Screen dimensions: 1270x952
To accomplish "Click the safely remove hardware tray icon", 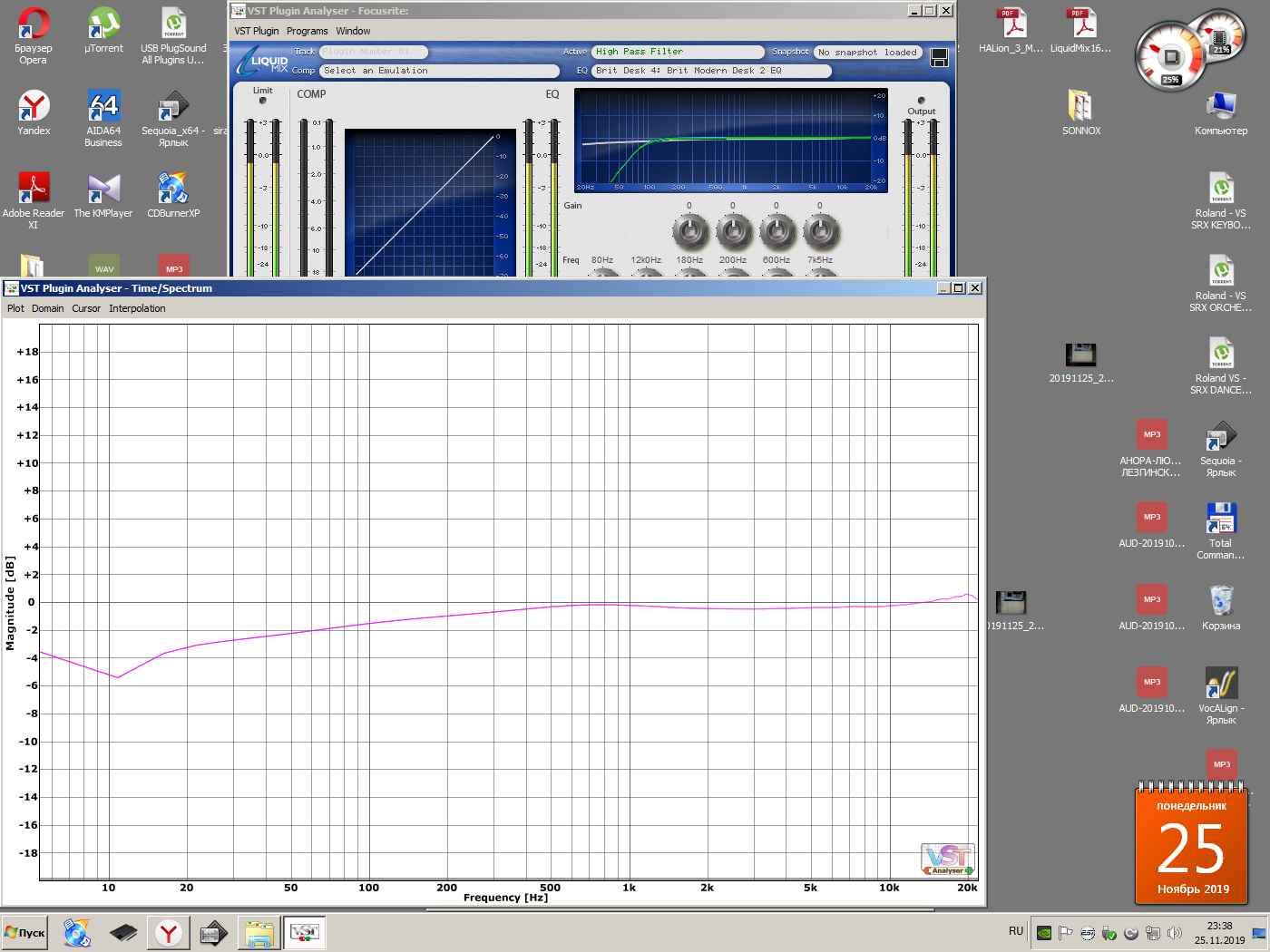I will click(1109, 932).
